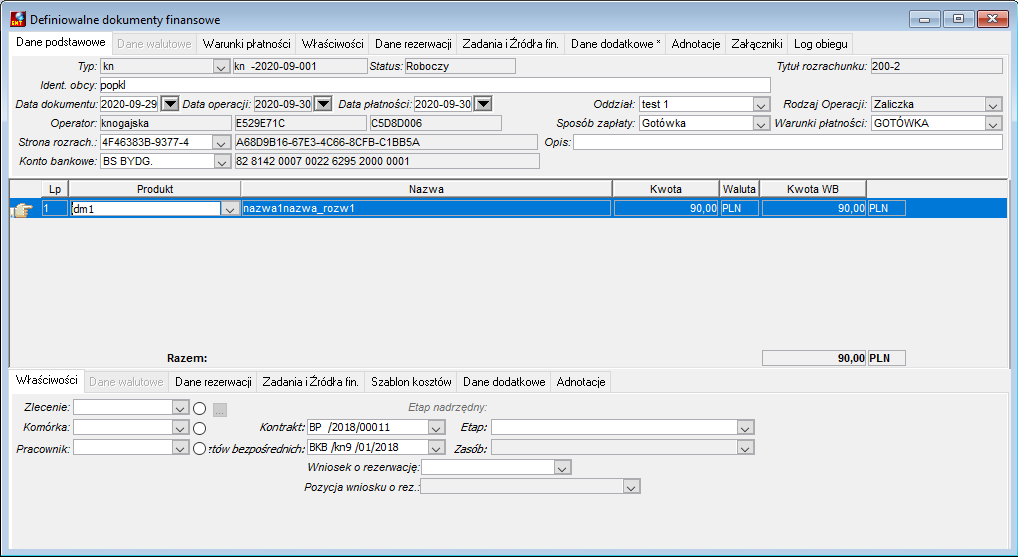Expand the Warunki płatności dropdown field
Viewport: 1018px width, 558px height.
tap(994, 123)
